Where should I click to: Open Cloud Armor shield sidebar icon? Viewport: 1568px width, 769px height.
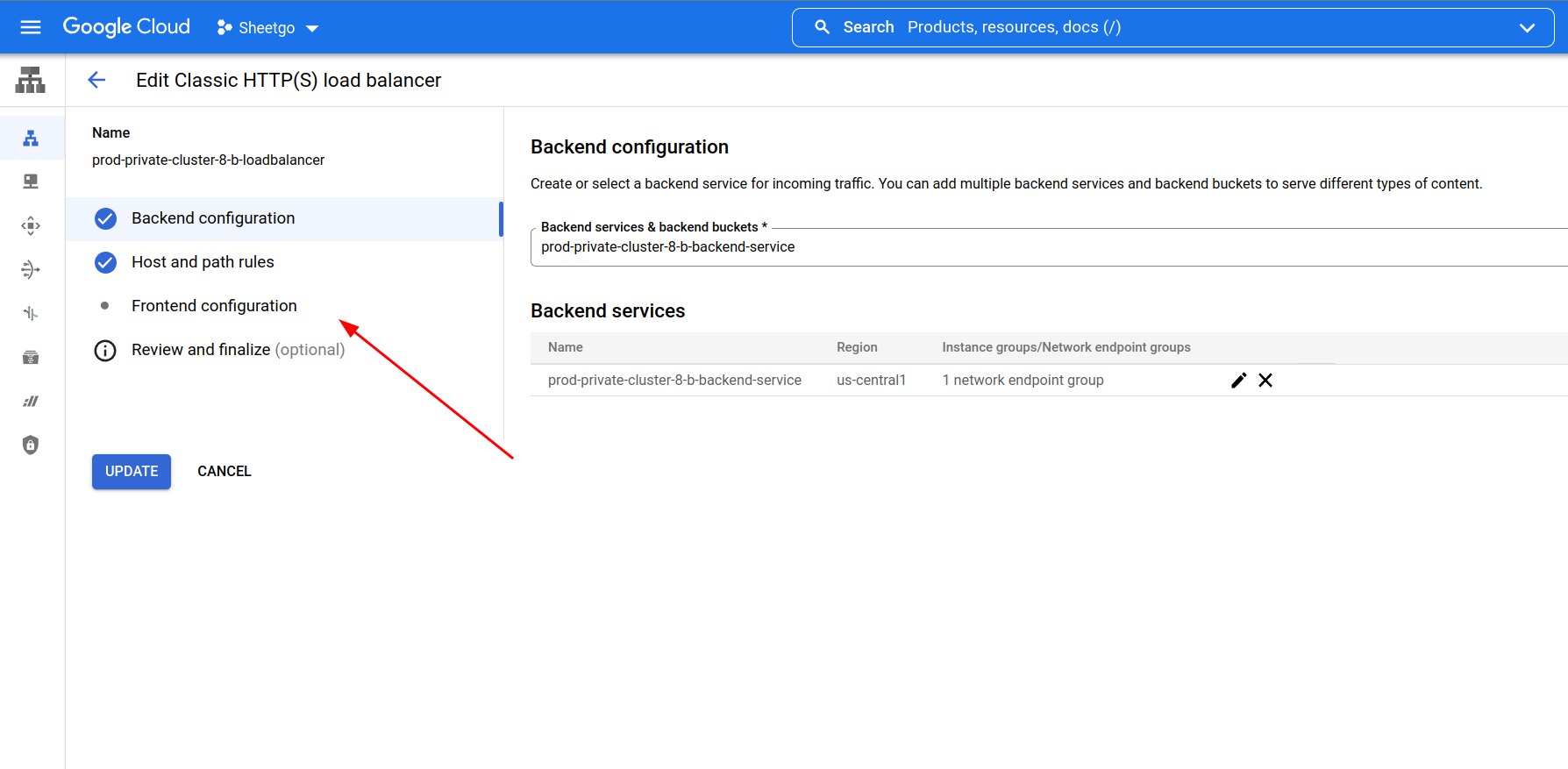coord(31,445)
